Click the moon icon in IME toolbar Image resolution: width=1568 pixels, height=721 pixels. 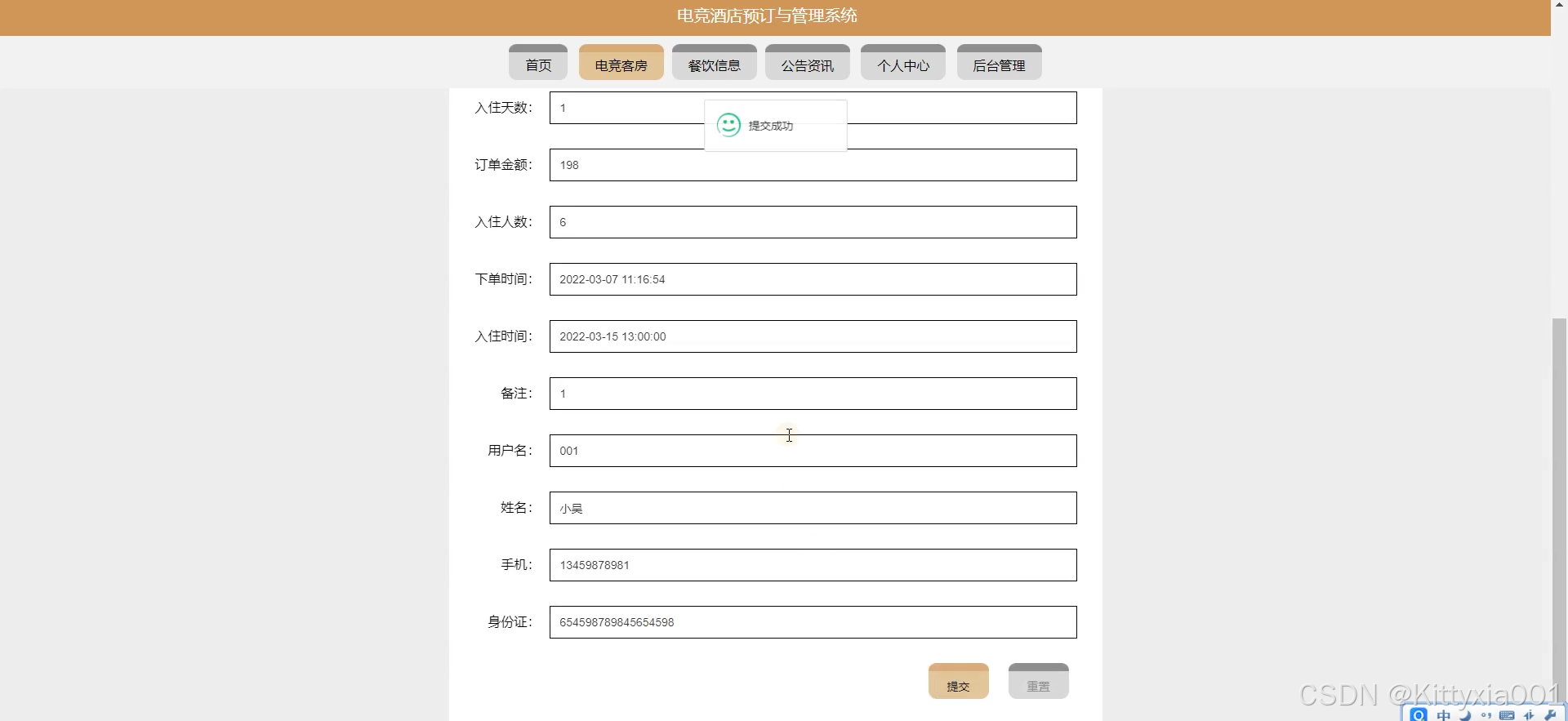pyautogui.click(x=1465, y=715)
